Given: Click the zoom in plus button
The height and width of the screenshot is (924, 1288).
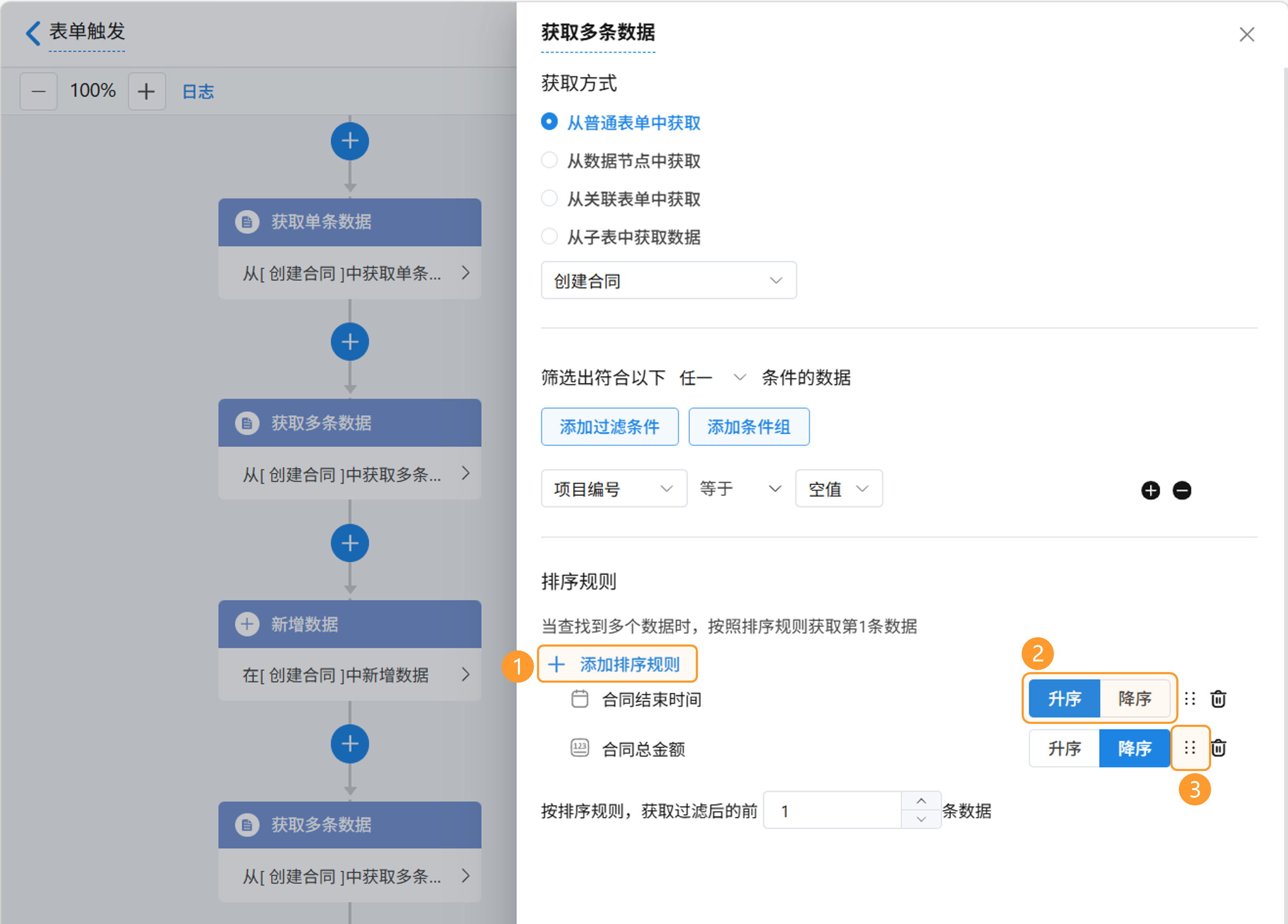Looking at the screenshot, I should (x=147, y=91).
